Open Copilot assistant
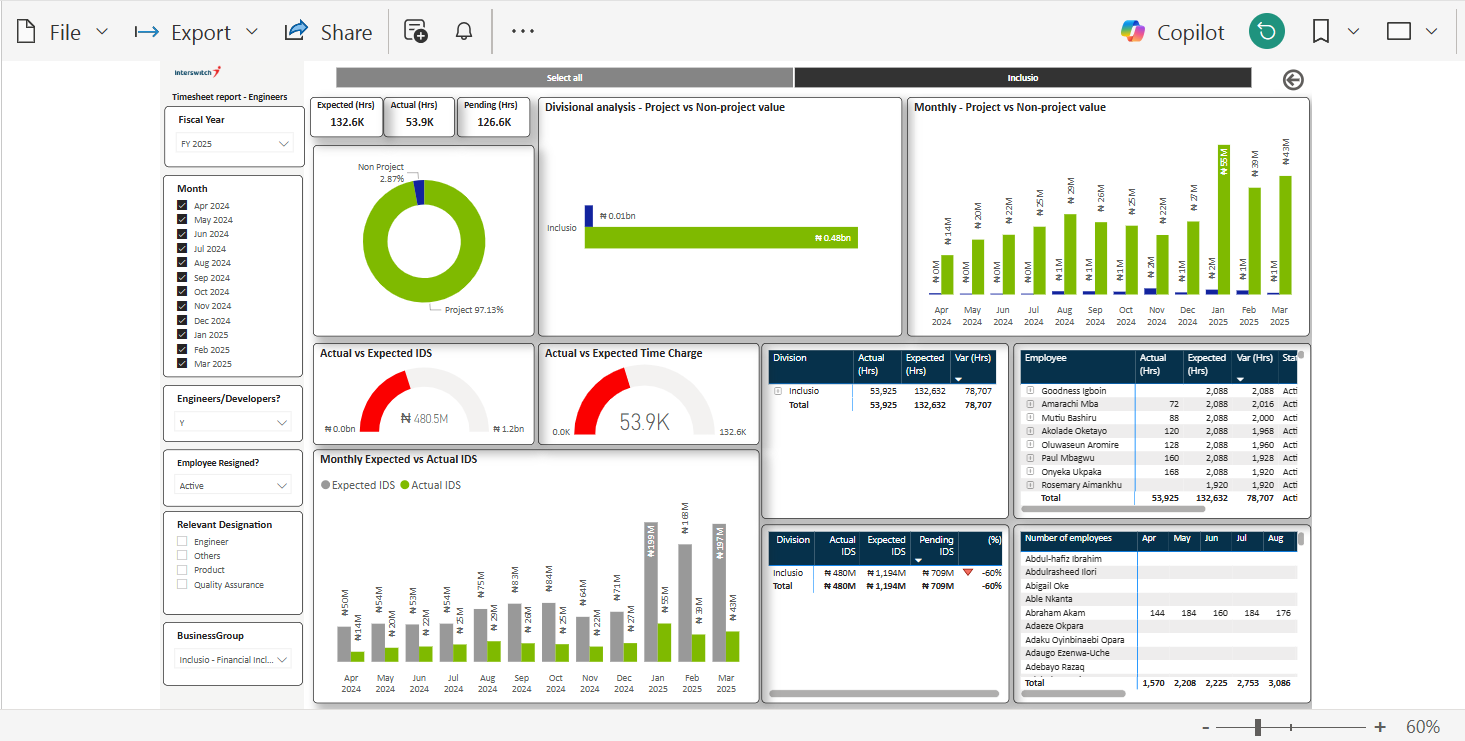Viewport: 1465px width, 741px height. 1173,32
